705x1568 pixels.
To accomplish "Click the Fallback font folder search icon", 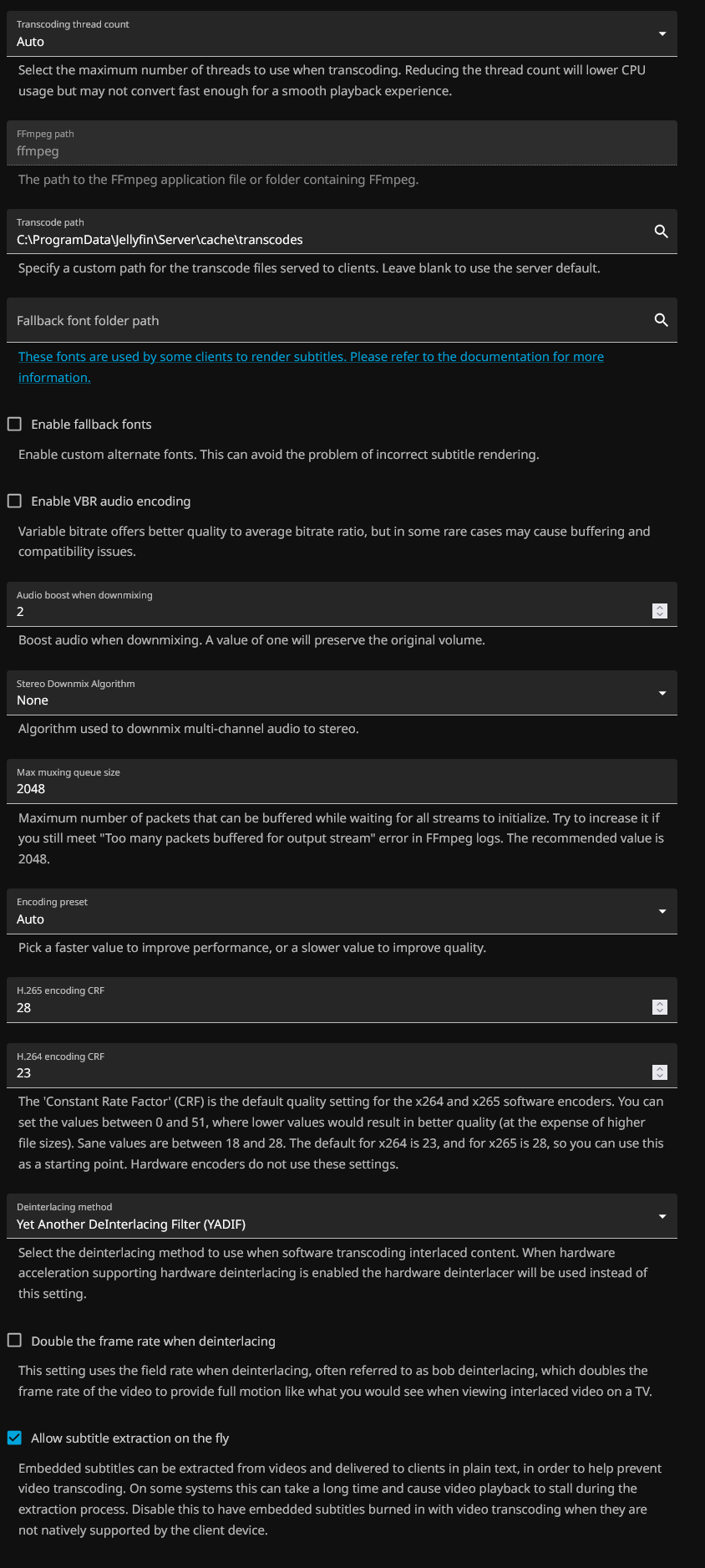I will (661, 320).
